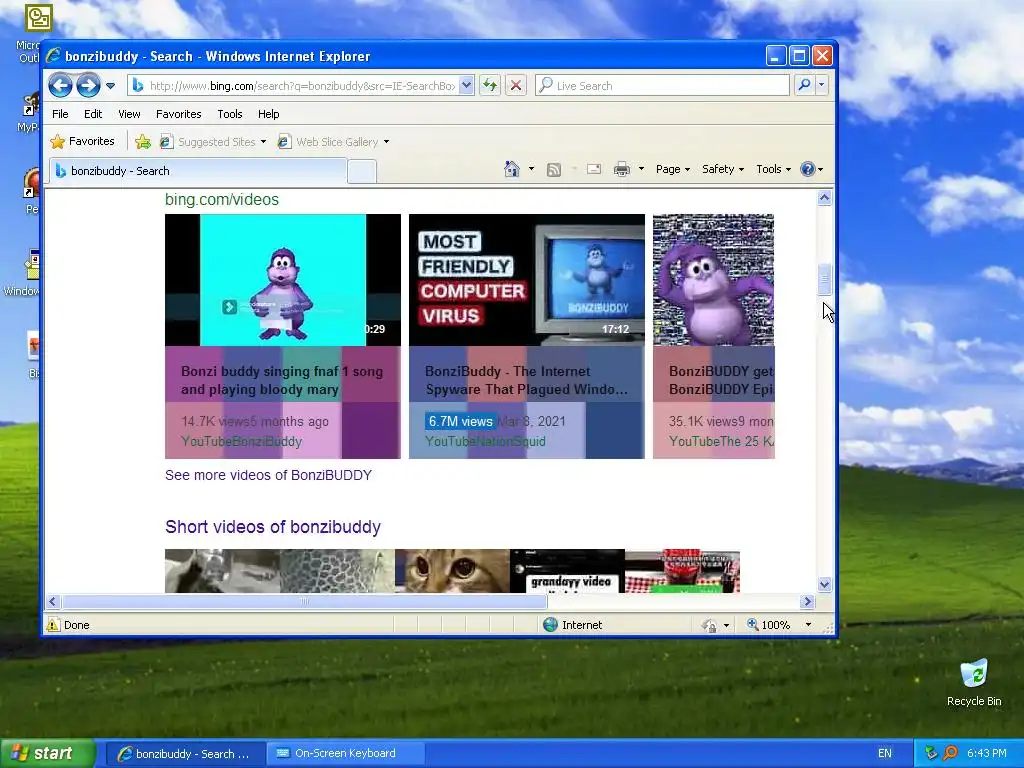Open a new blank tab

coord(362,172)
